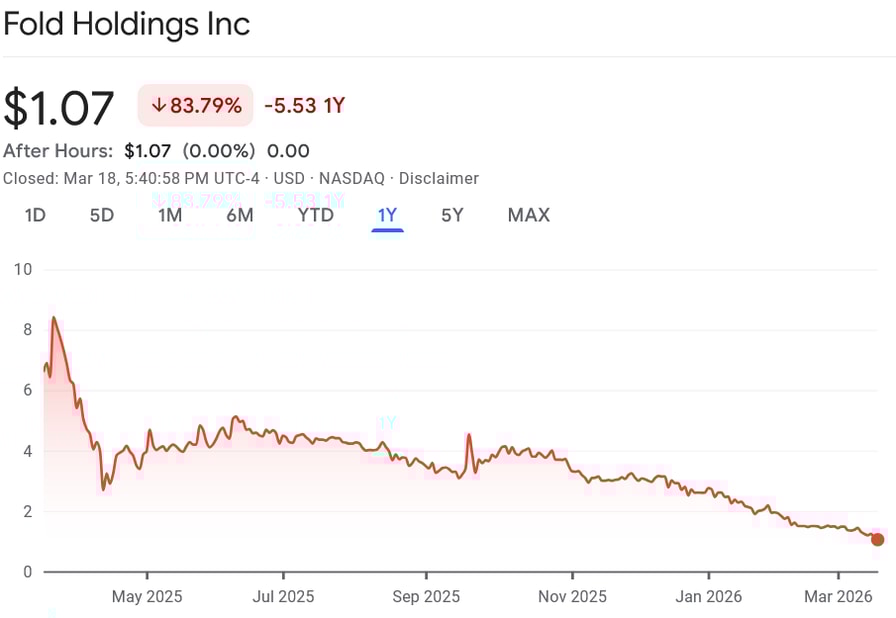Switch chart to 5D range

tap(102, 215)
